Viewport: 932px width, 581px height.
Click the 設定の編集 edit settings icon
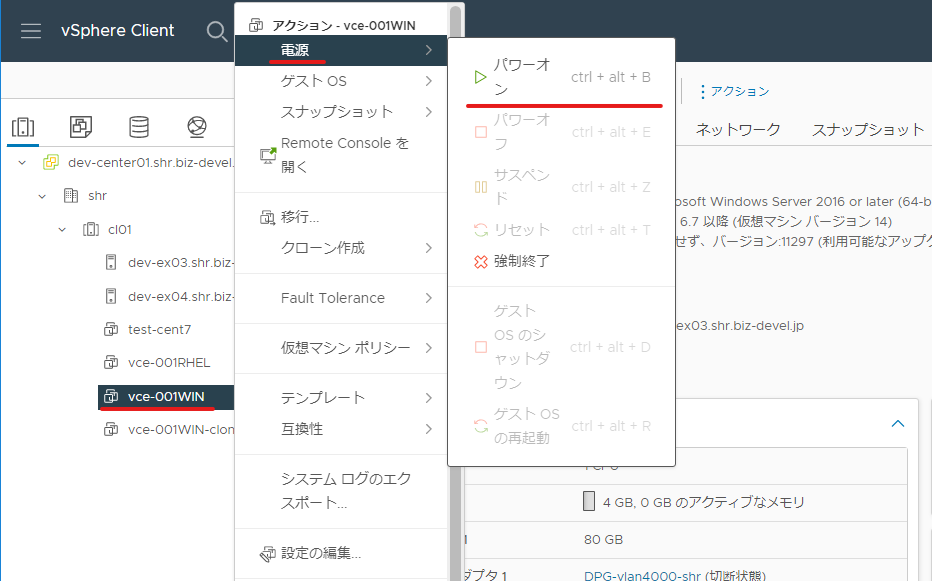point(267,554)
